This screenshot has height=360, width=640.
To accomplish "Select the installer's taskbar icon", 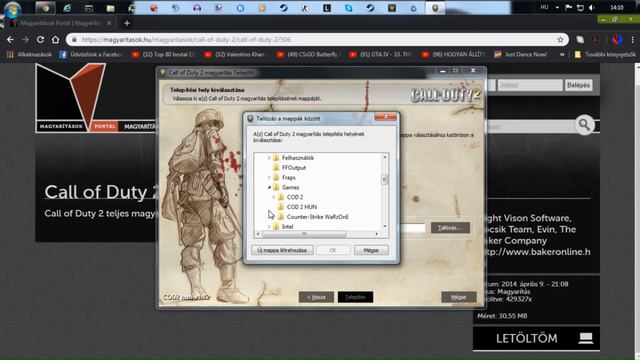I will [x=435, y=8].
